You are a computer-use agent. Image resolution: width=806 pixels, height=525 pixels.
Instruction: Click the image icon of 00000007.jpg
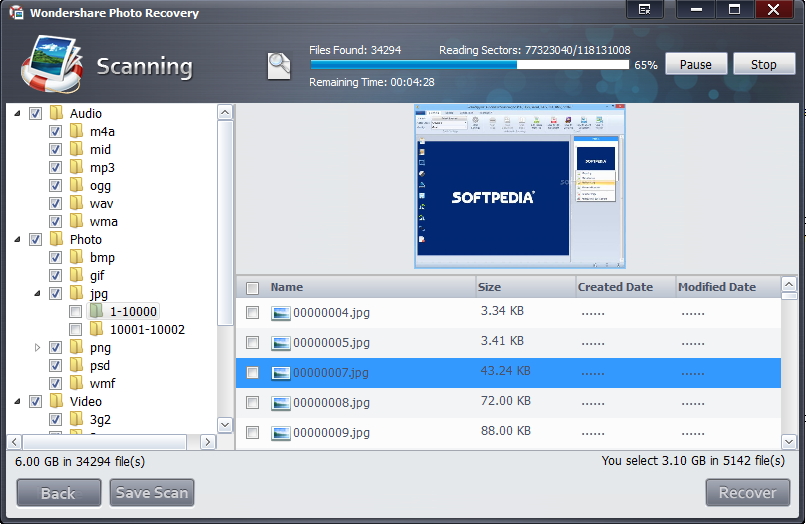(x=281, y=373)
